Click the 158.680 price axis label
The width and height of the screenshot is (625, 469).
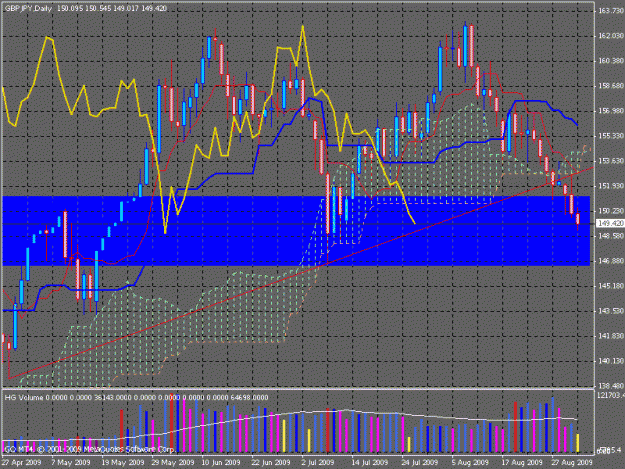click(611, 86)
